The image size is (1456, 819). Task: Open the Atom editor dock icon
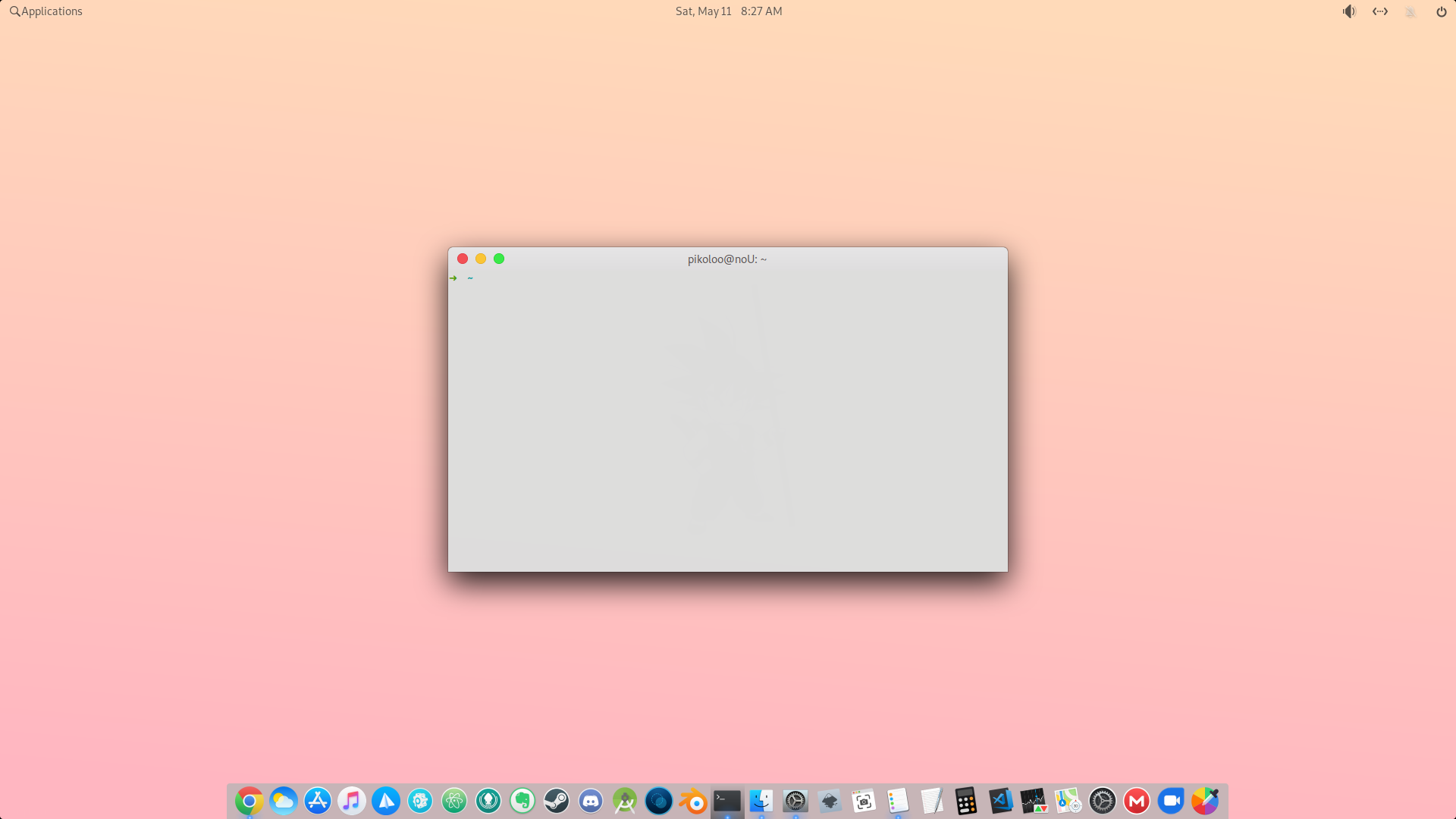454,801
